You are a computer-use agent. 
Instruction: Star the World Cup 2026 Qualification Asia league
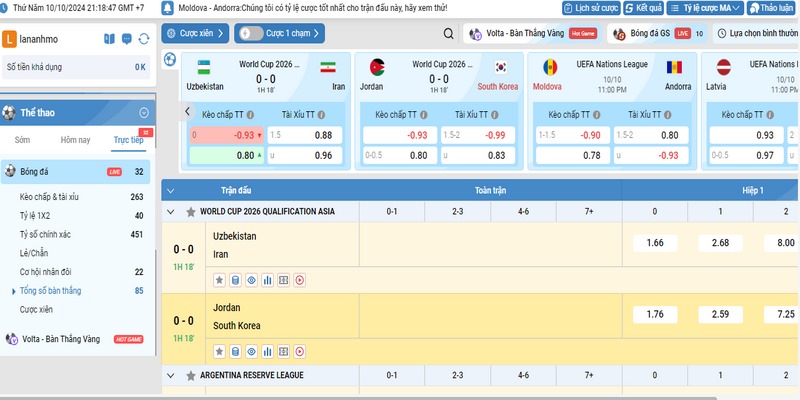[191, 212]
